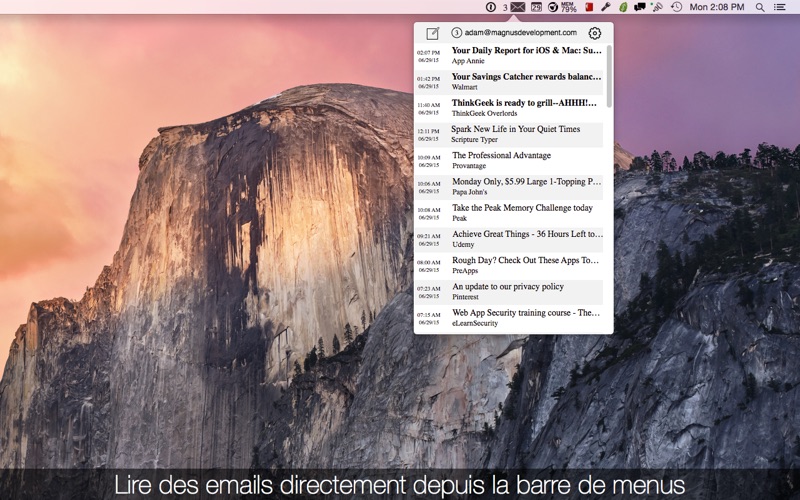Click the account adam@magnusdevelopment.com
The width and height of the screenshot is (800, 500).
tap(520, 33)
